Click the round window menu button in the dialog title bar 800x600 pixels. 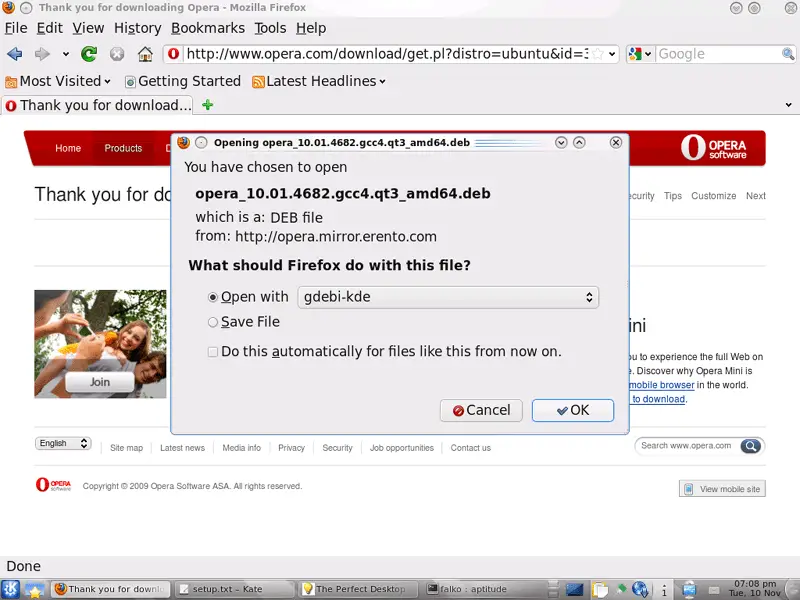201,142
